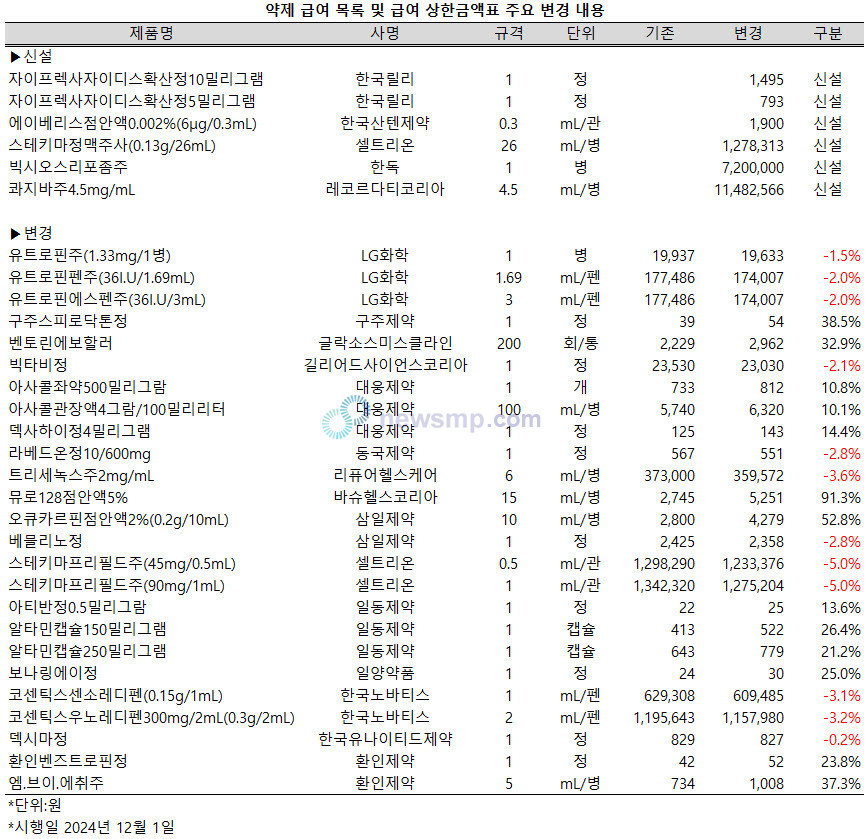Click the 변경 column header
The image size is (868, 839).
(748, 33)
